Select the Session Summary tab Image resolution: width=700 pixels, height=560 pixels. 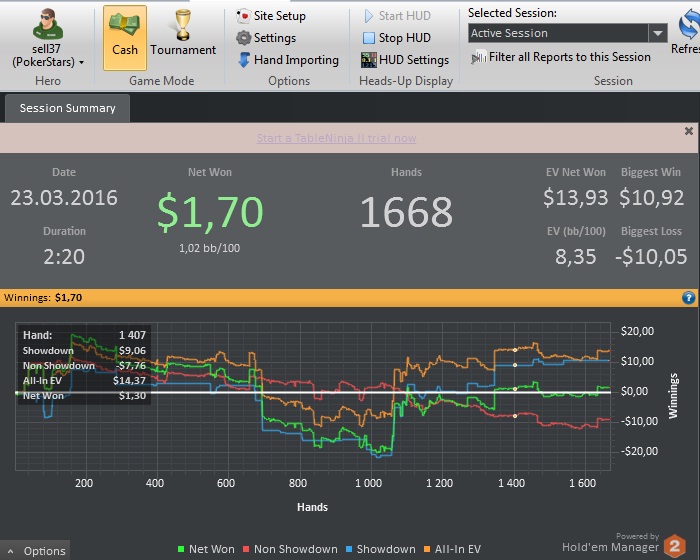[67, 108]
